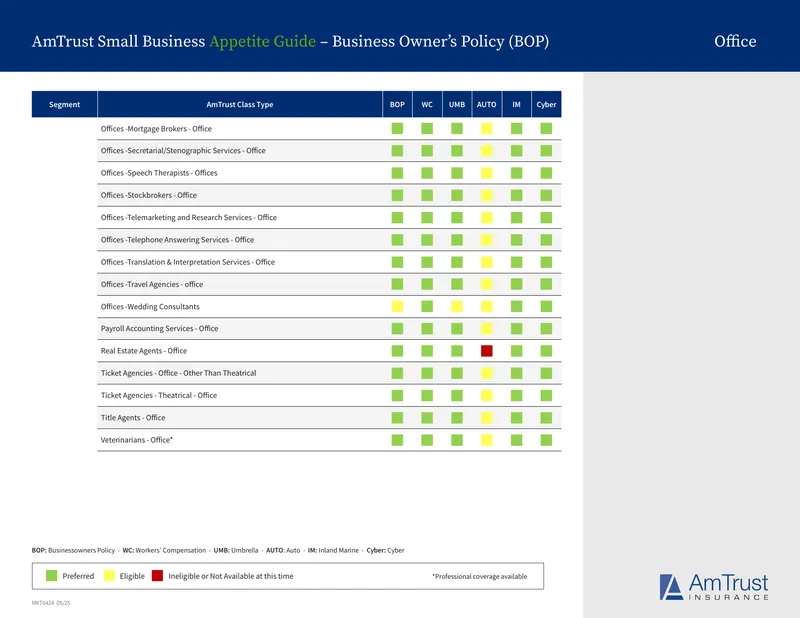Viewport: 800px width, 618px height.
Task: Click the yellow BOP square for Wedding Consultants
Action: (x=397, y=306)
